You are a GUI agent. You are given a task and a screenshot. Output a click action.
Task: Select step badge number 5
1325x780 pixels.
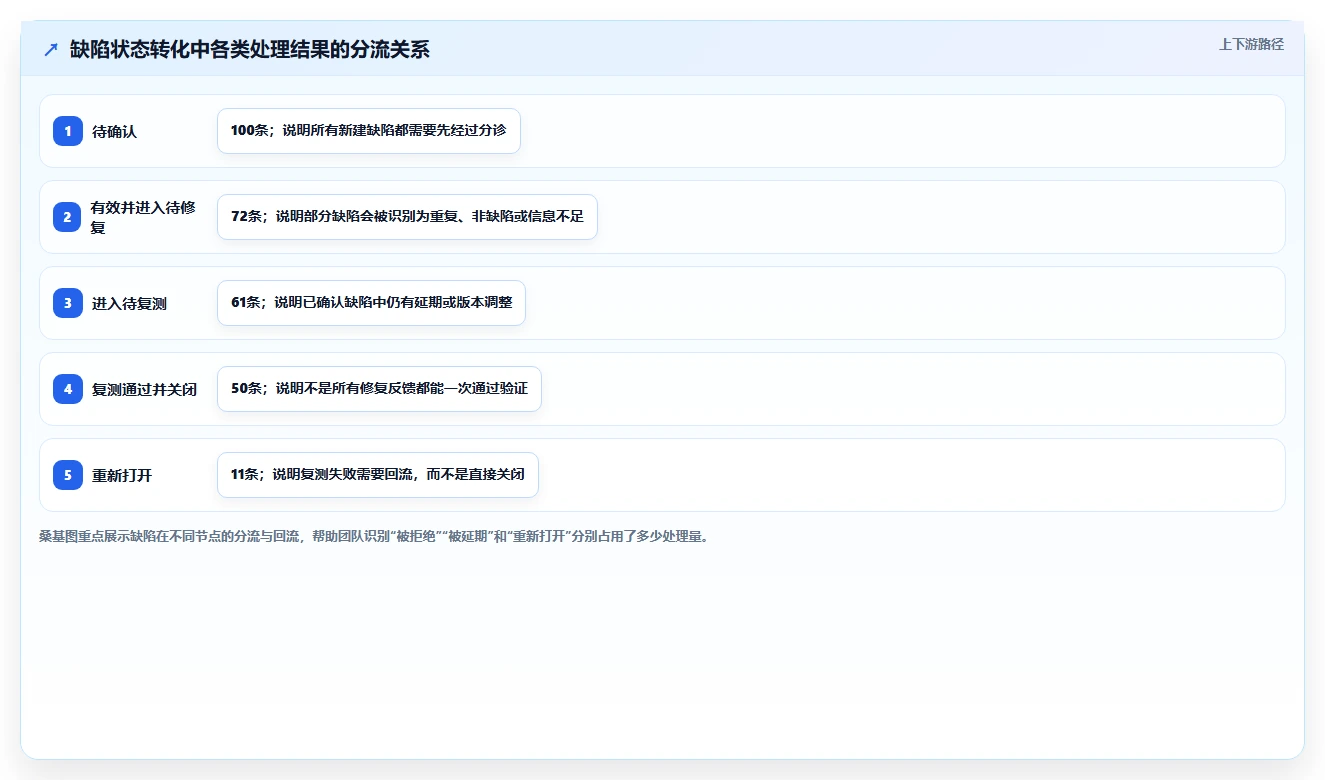pyautogui.click(x=68, y=475)
